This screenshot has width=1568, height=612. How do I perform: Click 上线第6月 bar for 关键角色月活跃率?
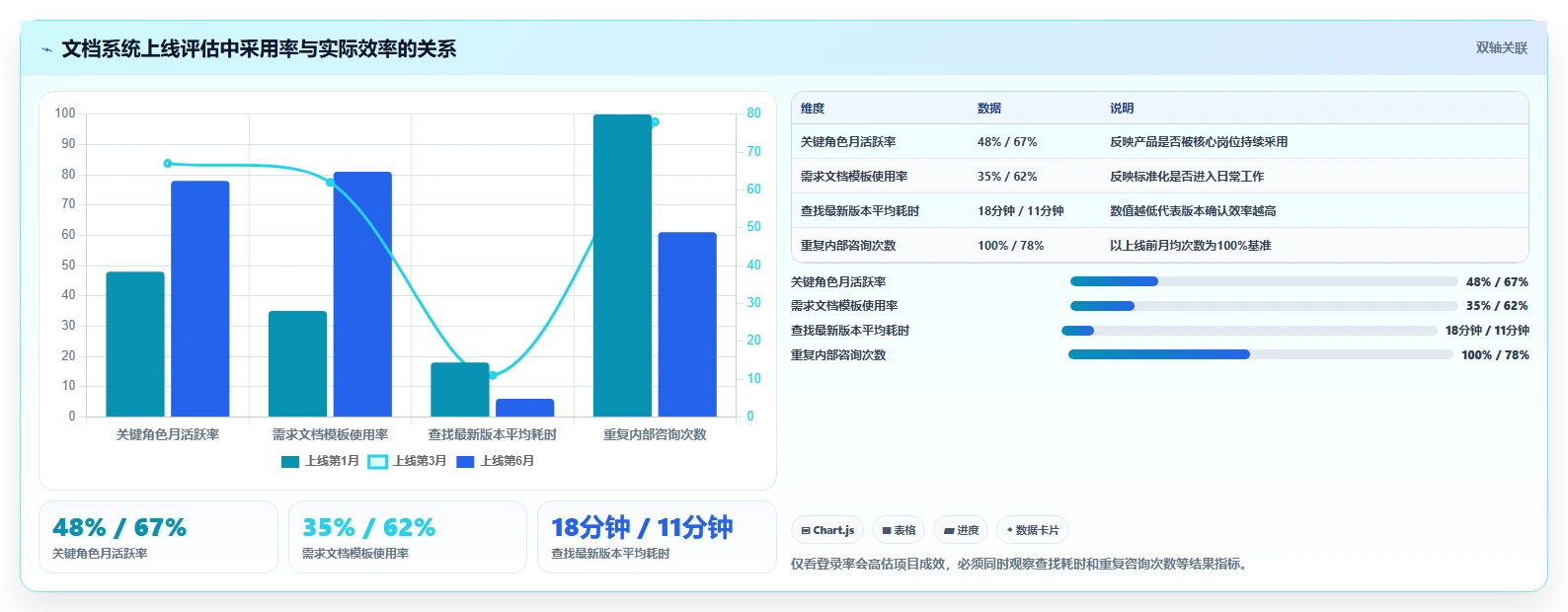point(200,299)
